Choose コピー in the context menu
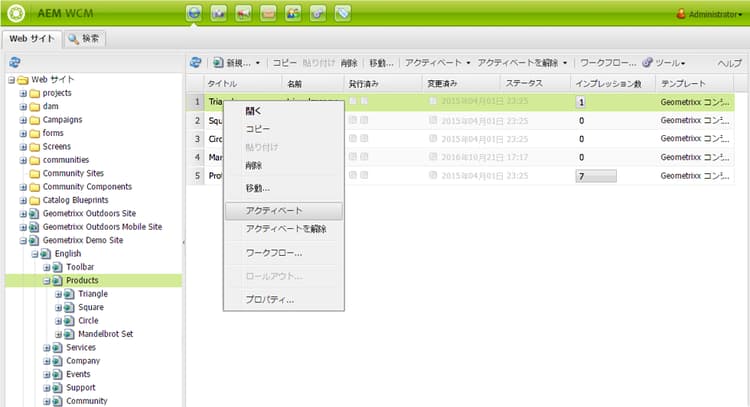Screen dimensions: 750x407 [284, 129]
